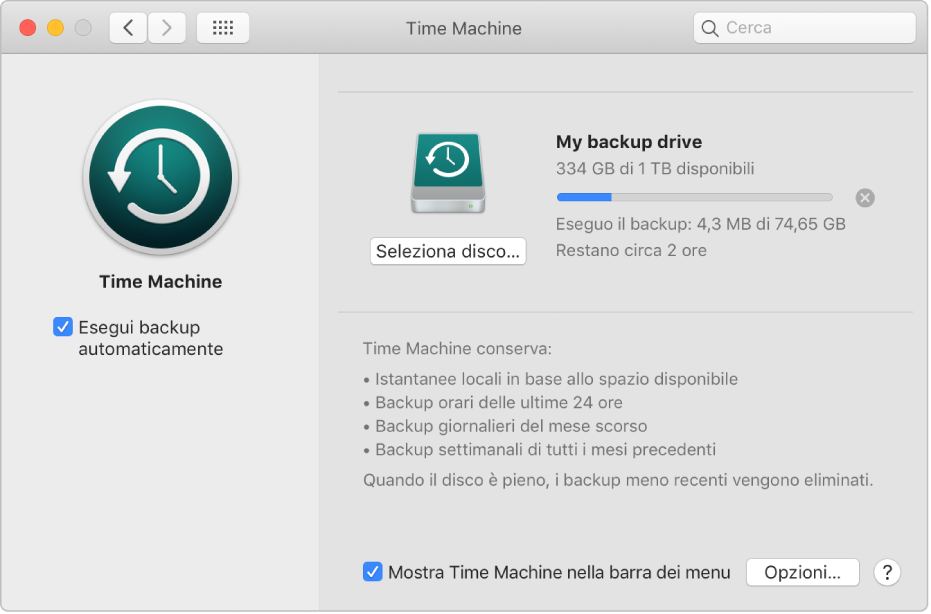
Task: Toggle Mostra Time Machine nella barra dei menu
Action: click(x=372, y=572)
